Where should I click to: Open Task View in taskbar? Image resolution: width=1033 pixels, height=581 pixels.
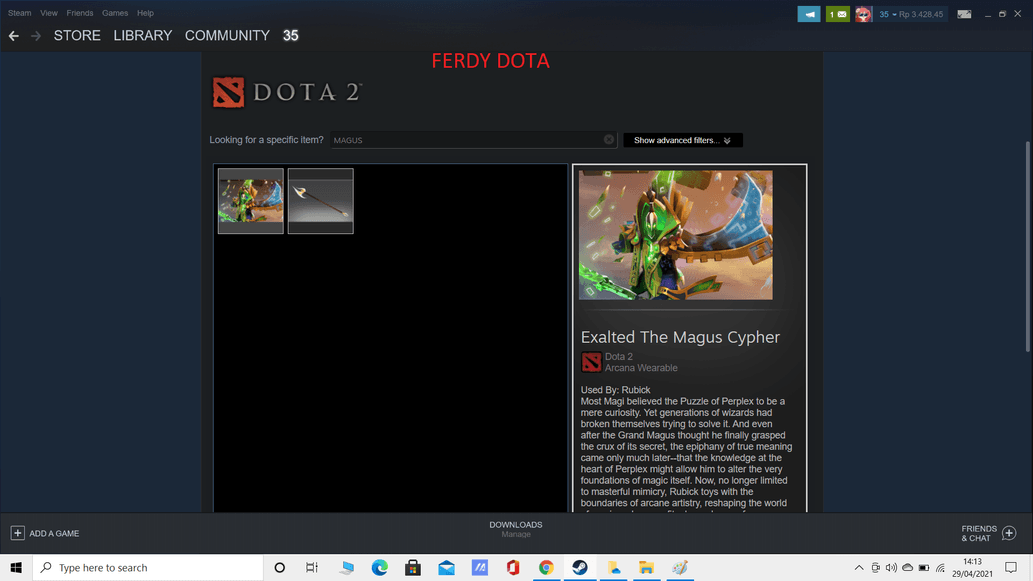(x=312, y=567)
